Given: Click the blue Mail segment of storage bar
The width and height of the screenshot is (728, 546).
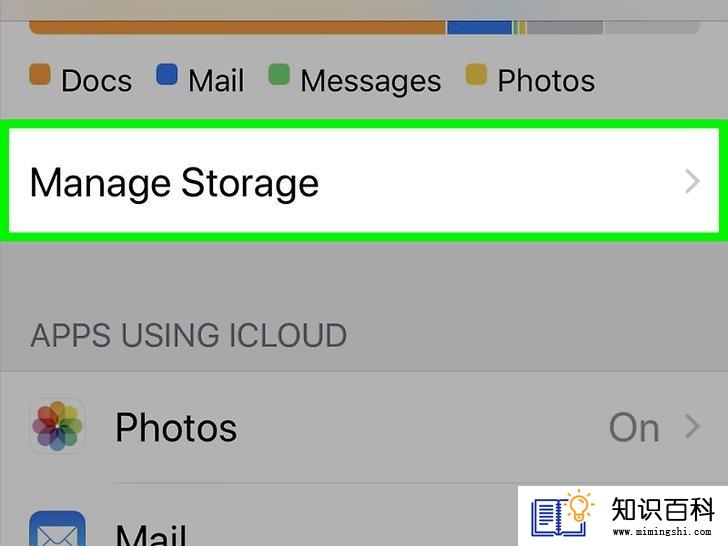Looking at the screenshot, I should tap(479, 27).
